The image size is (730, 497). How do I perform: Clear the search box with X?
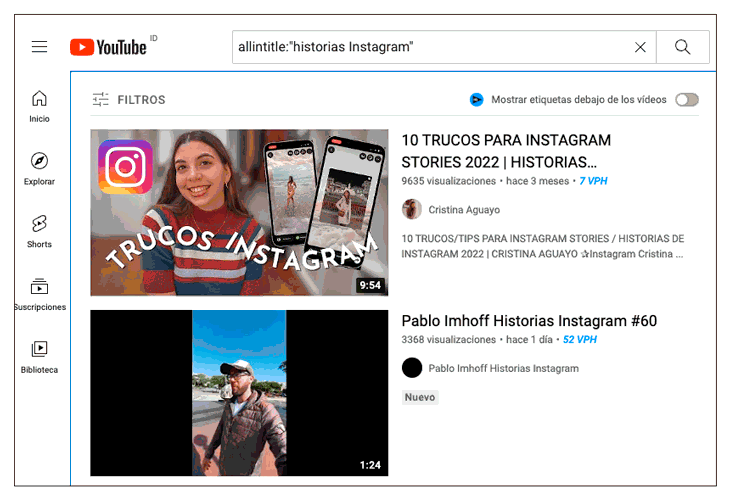click(x=640, y=47)
